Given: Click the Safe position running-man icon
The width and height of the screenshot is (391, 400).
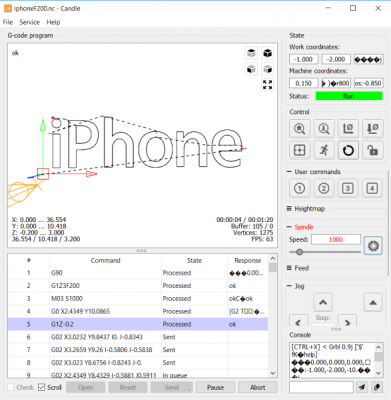Looking at the screenshot, I should (x=324, y=150).
